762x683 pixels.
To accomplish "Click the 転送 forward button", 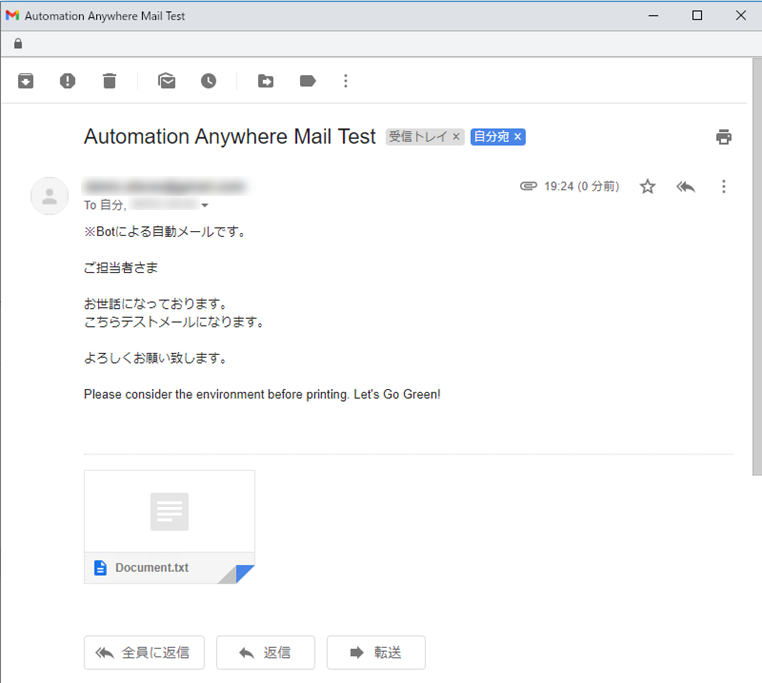I will click(376, 652).
